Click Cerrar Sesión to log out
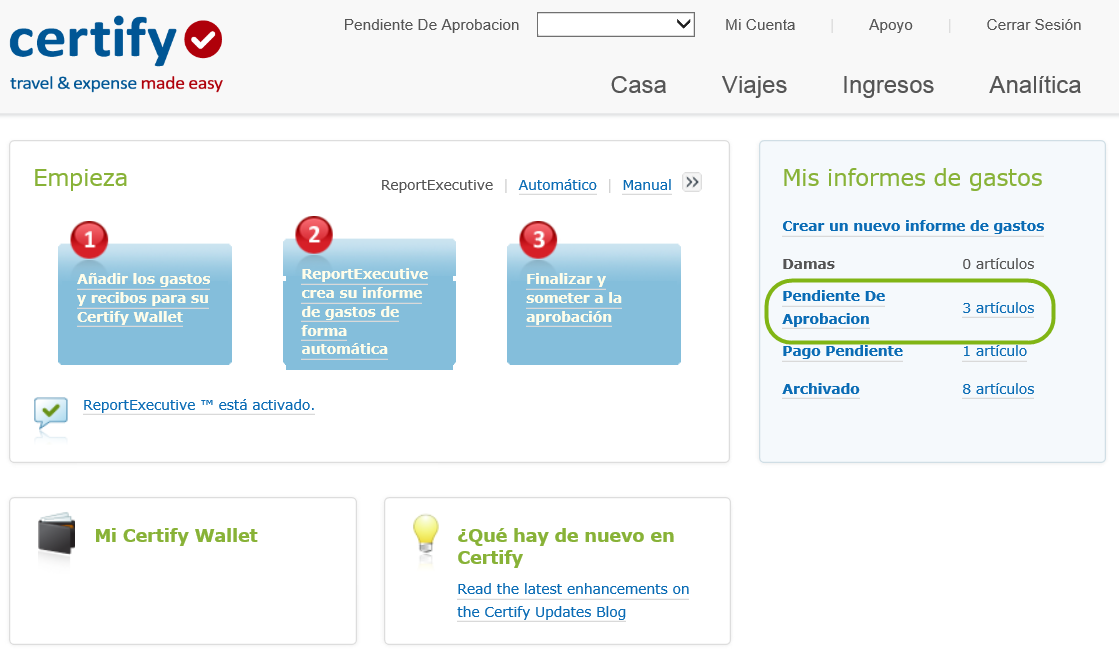Image resolution: width=1119 pixels, height=656 pixels. (1033, 25)
